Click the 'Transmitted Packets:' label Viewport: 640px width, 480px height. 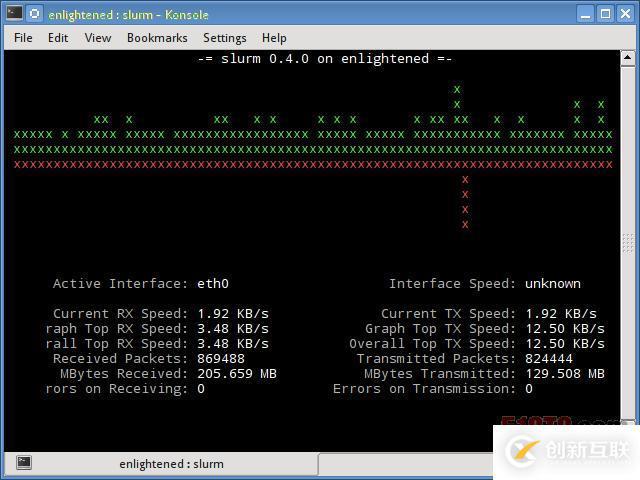click(x=437, y=359)
